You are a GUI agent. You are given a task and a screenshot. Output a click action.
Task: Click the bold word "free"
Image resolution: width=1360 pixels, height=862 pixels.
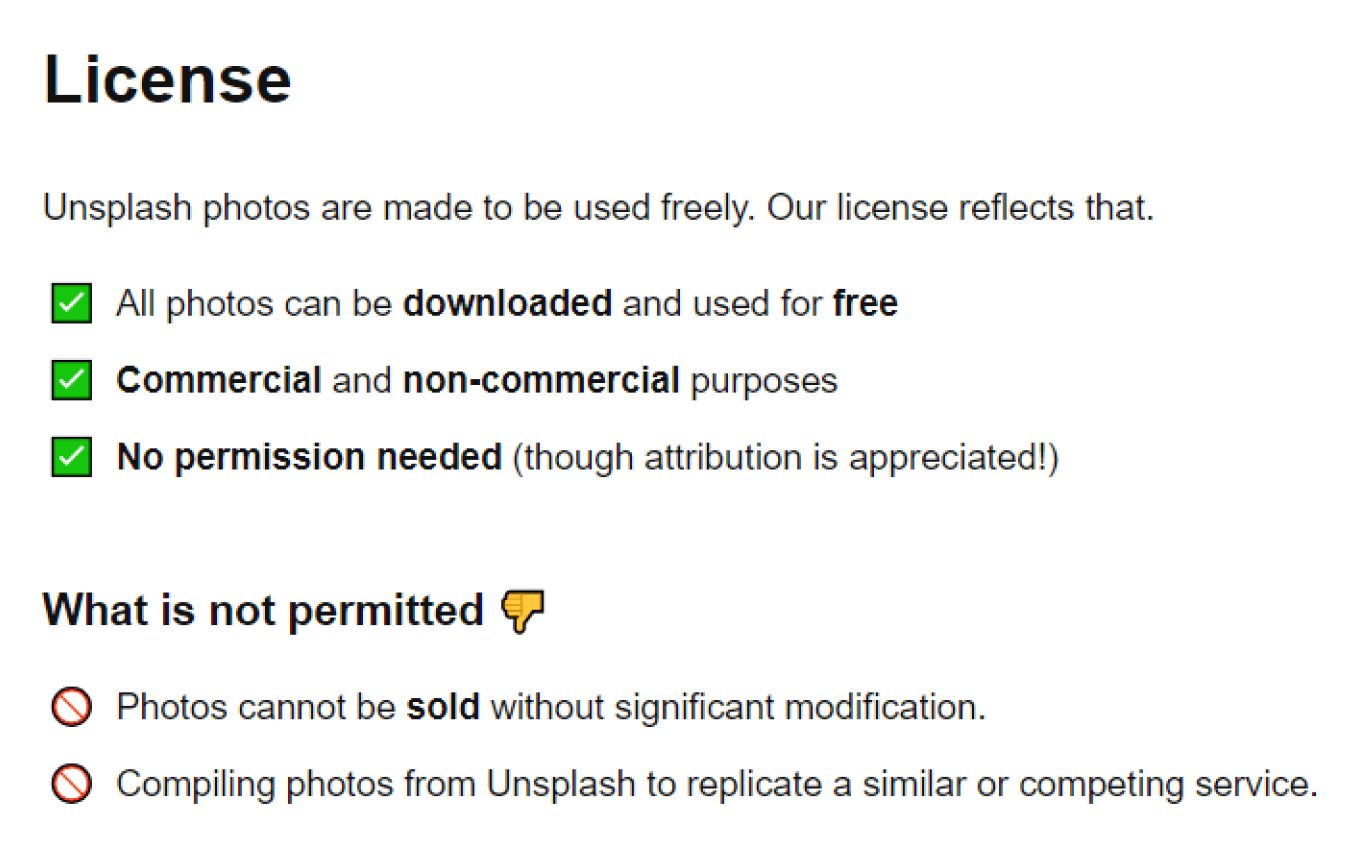pos(865,303)
